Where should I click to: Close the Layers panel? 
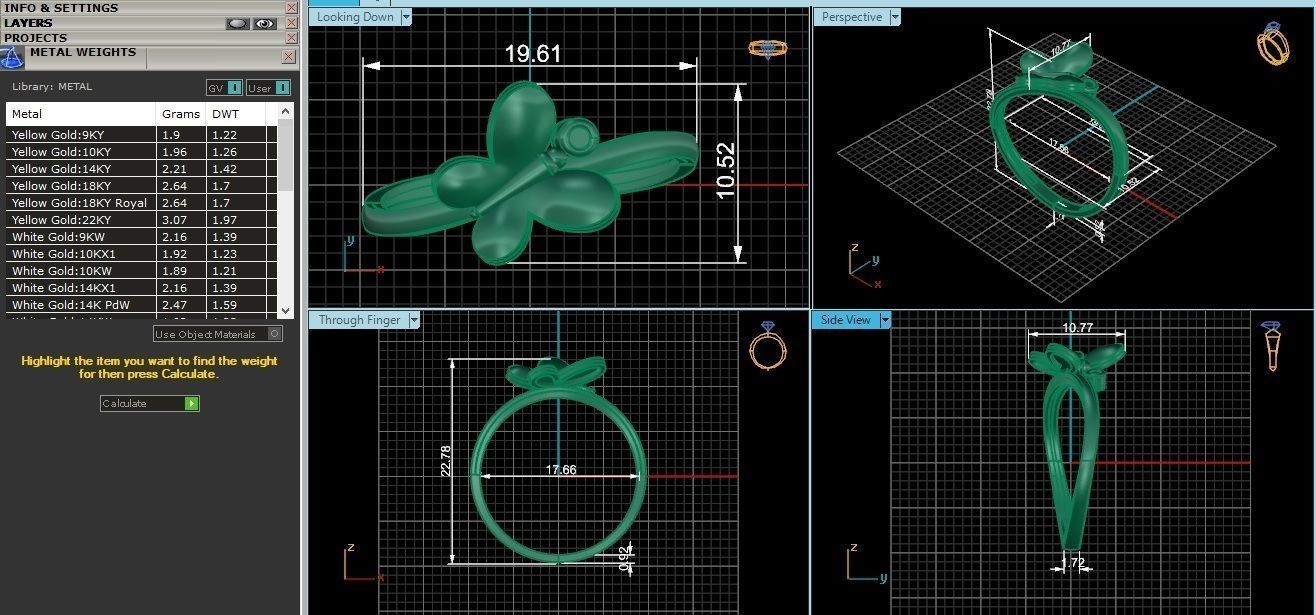coord(291,23)
